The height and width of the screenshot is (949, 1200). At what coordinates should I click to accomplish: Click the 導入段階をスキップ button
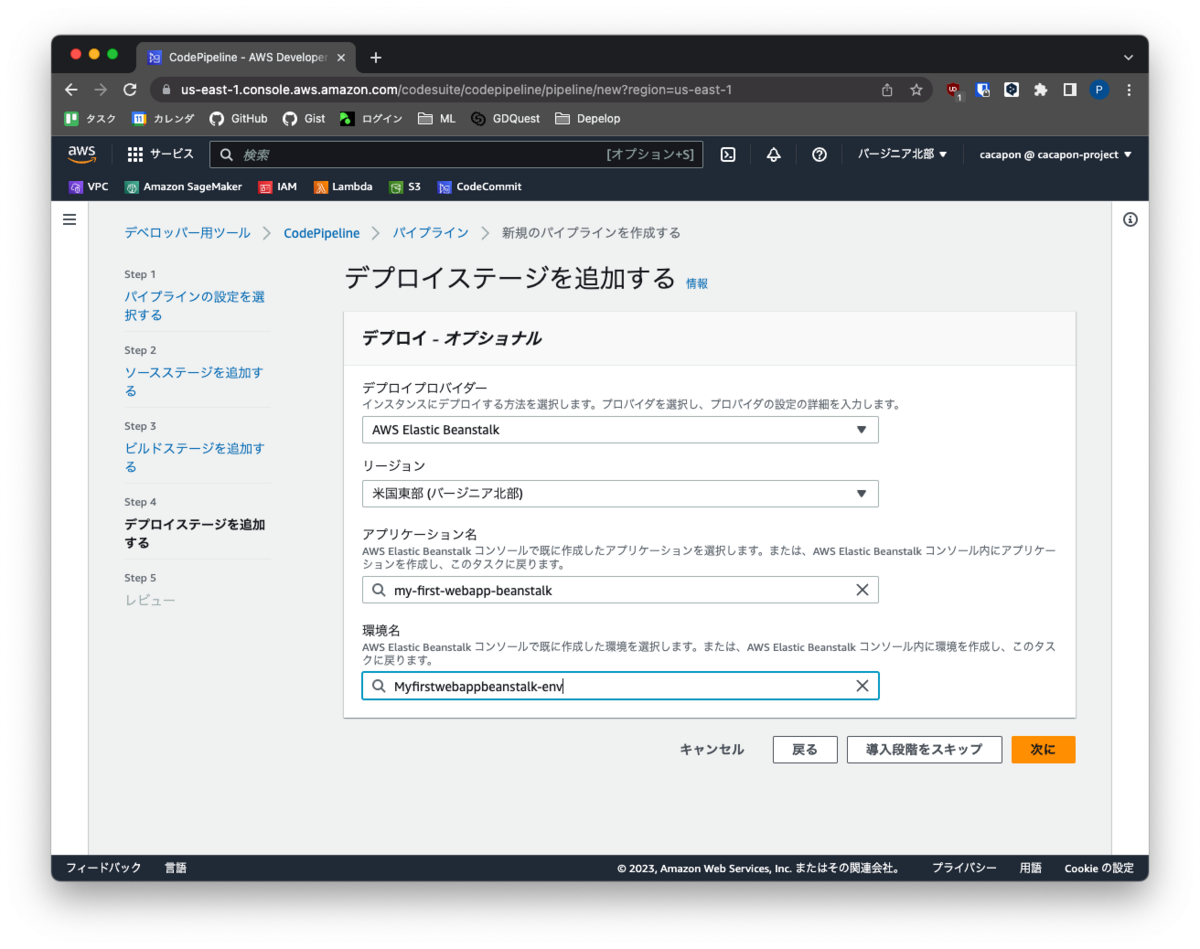click(924, 749)
